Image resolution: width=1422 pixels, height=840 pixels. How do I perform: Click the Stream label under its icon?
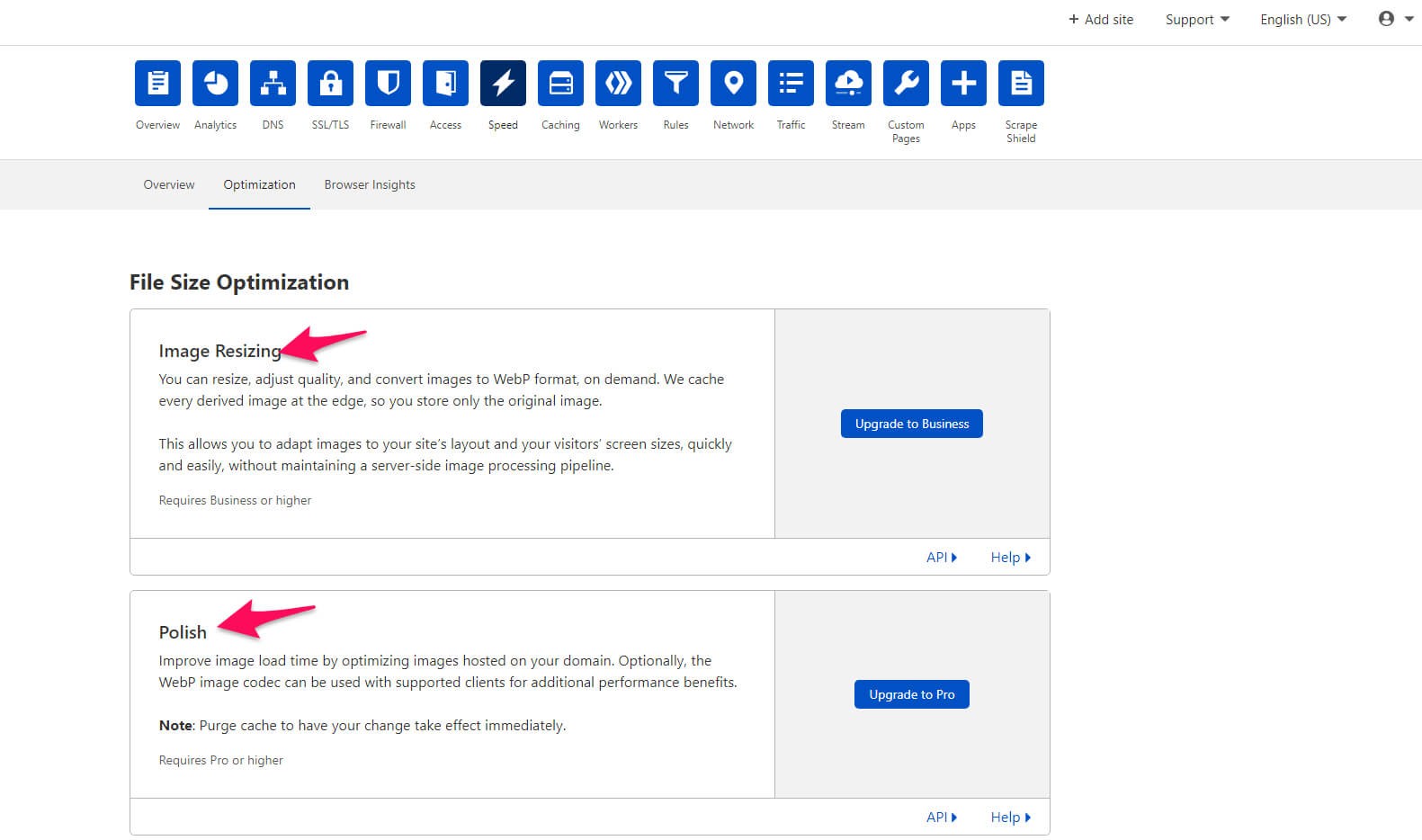pyautogui.click(x=848, y=125)
